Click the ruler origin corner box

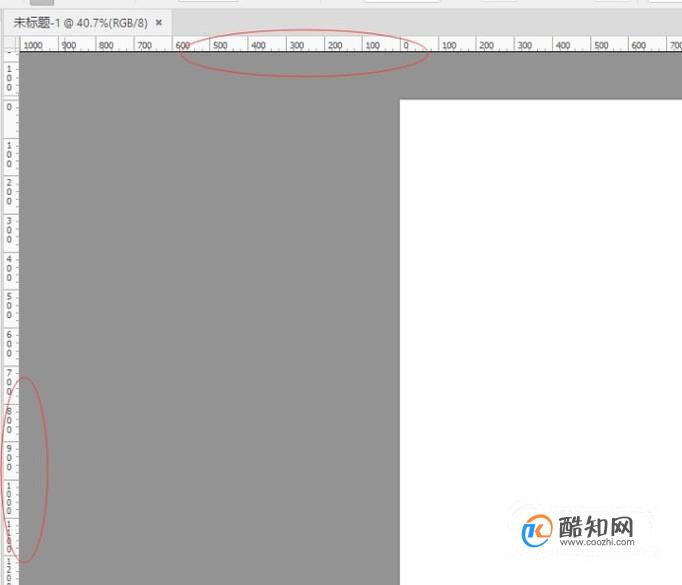[11, 44]
